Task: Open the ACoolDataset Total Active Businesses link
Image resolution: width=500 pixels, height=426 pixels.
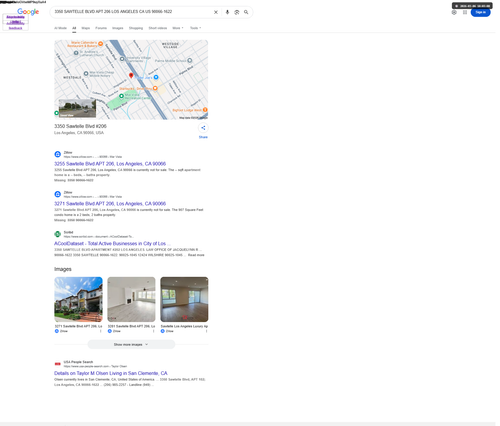Action: 112,244
